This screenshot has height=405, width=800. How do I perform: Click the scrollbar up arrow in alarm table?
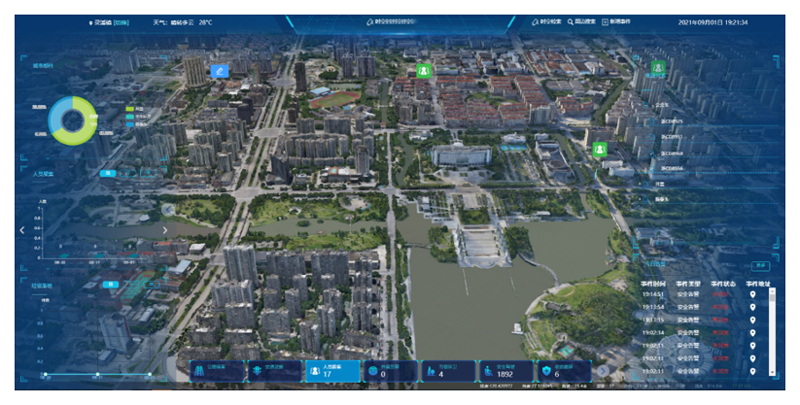pyautogui.click(x=772, y=290)
